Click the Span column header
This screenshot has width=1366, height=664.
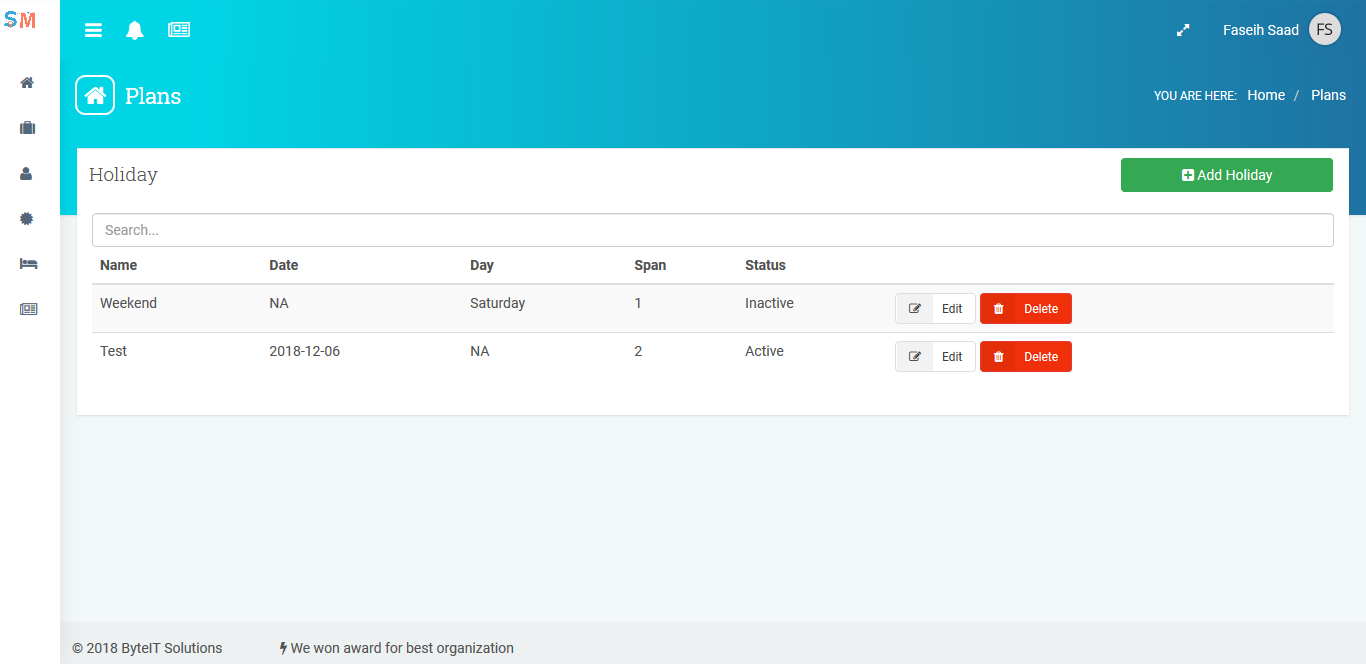650,265
